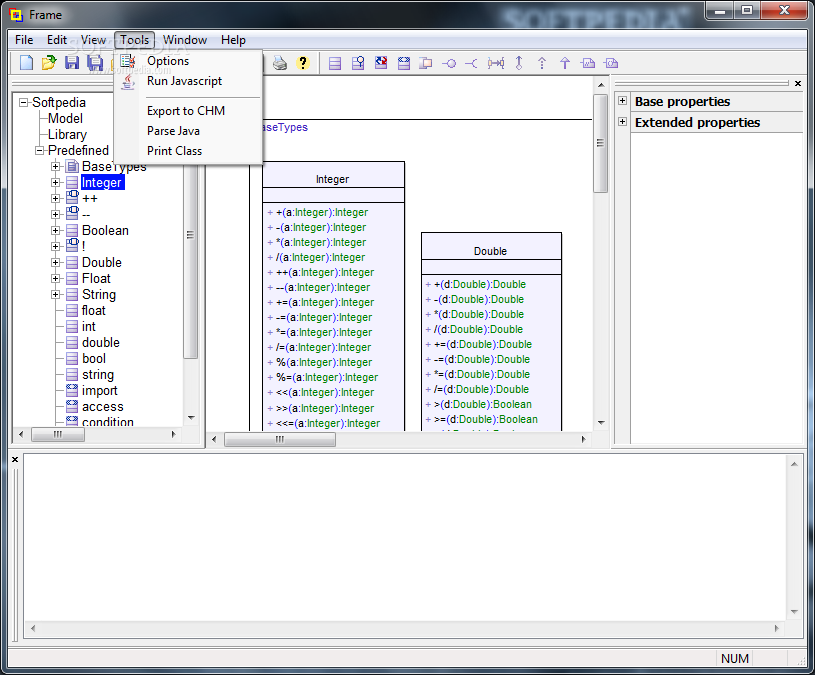Image resolution: width=815 pixels, height=675 pixels.
Task: Expand the Base properties section
Action: click(x=623, y=101)
